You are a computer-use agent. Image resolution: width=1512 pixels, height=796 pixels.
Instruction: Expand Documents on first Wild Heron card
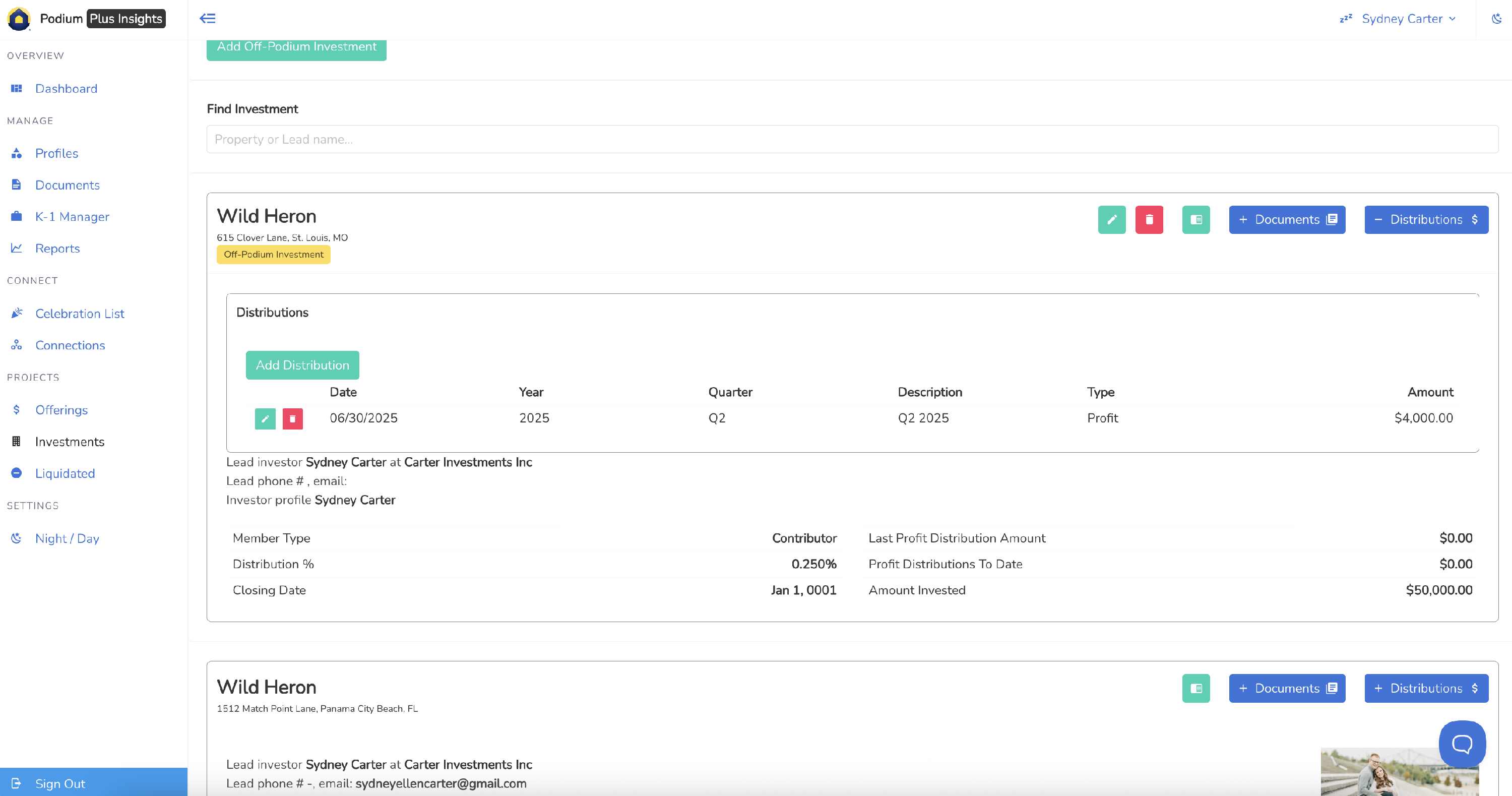(x=1287, y=220)
